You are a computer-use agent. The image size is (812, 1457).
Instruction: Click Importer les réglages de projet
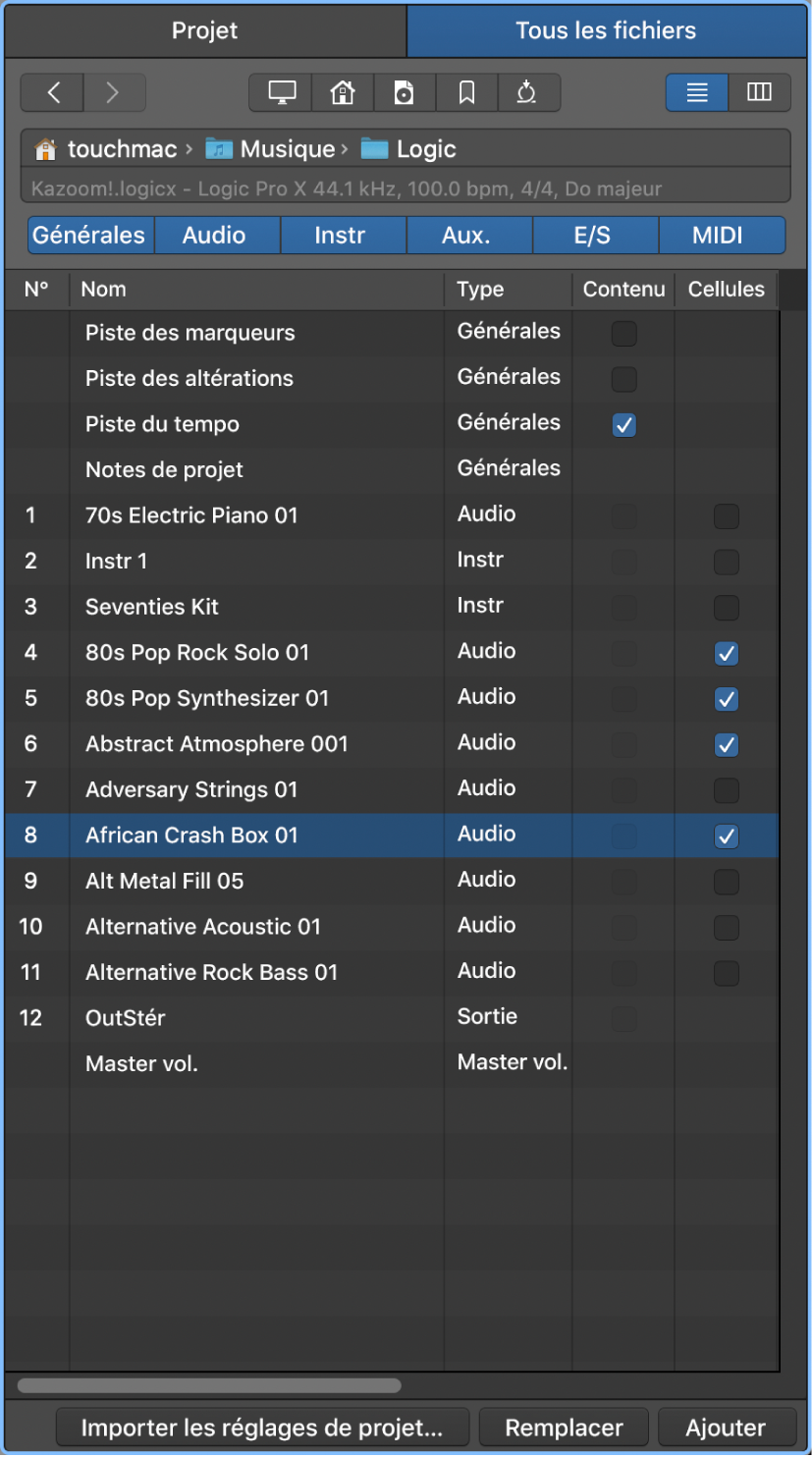tap(261, 1428)
